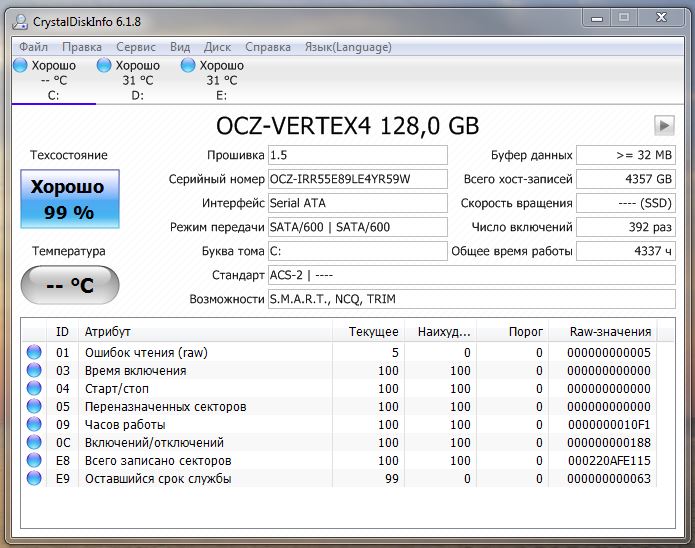The height and width of the screenshot is (548, 695).
Task: Select the Включений/отключений attribute row
Action: point(340,442)
